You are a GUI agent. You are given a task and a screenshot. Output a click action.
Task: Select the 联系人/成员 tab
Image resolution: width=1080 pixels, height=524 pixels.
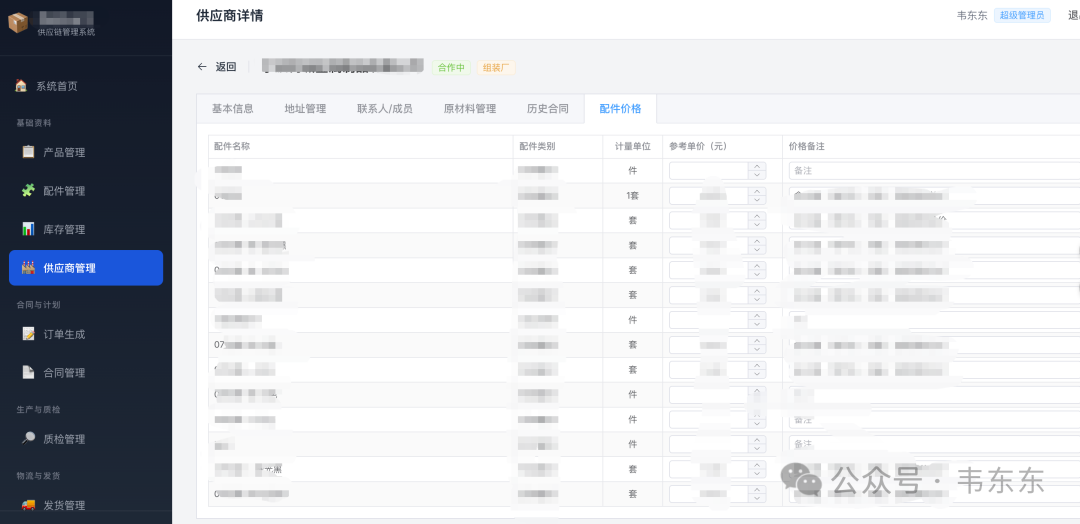pos(384,108)
